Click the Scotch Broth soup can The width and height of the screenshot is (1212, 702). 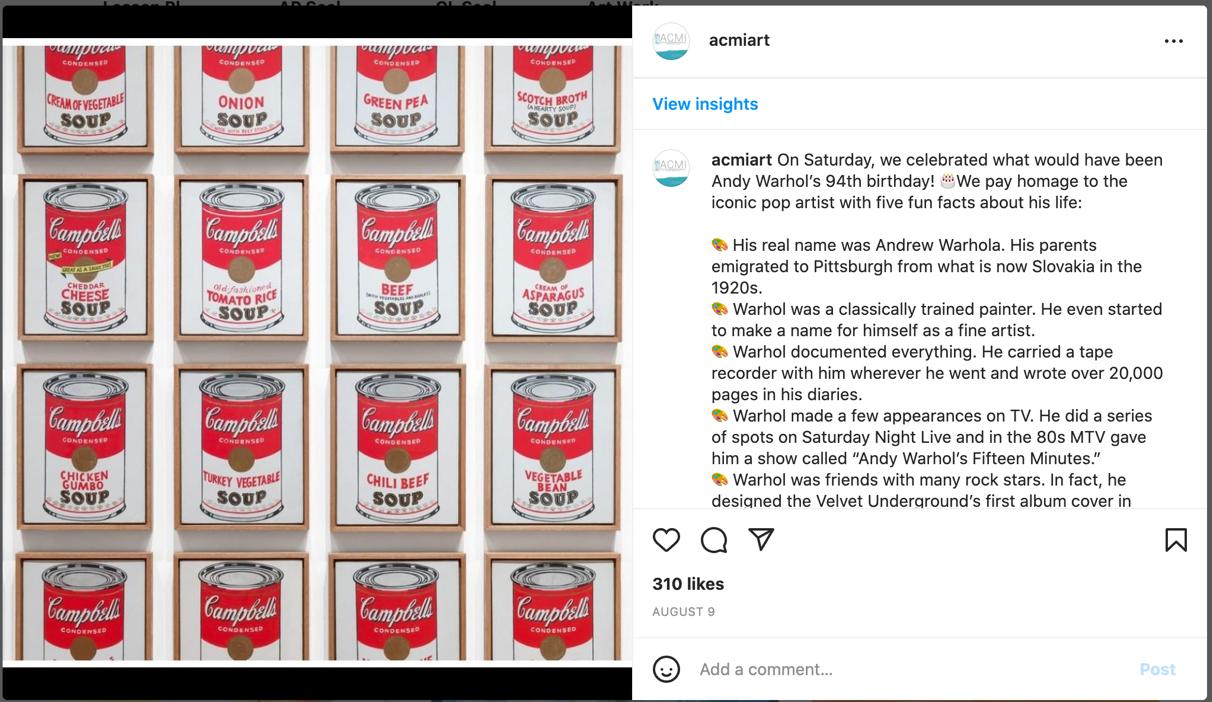click(x=552, y=92)
